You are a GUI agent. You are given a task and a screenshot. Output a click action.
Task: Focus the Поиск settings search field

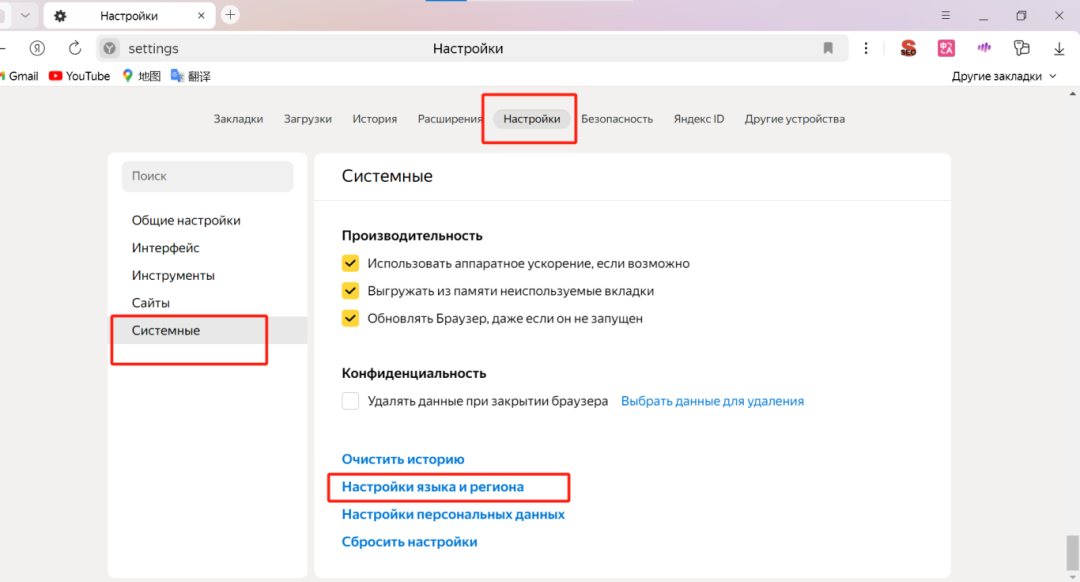coord(207,176)
